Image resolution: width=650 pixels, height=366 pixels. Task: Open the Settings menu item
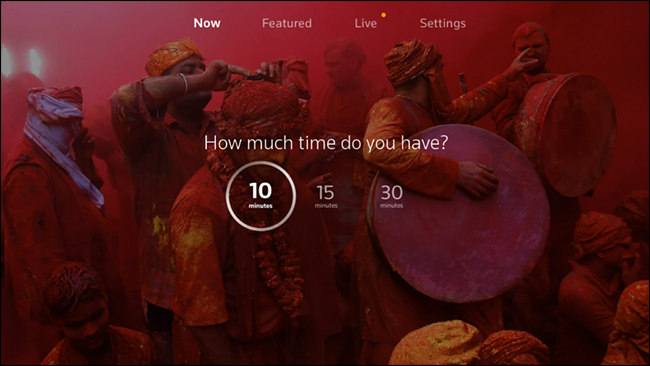pyautogui.click(x=442, y=23)
